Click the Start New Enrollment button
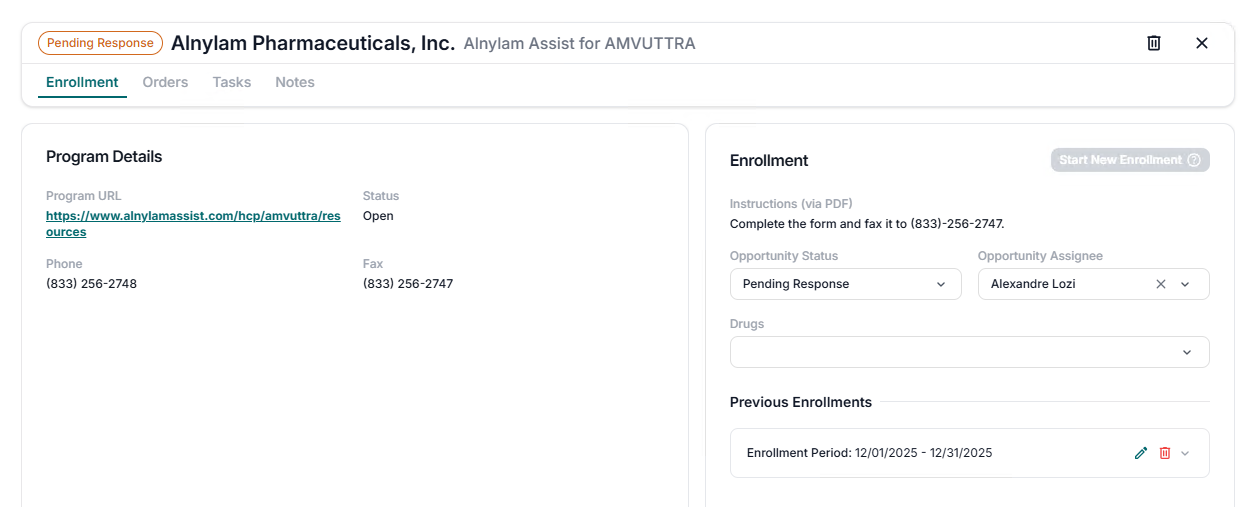1254x507 pixels. coord(1120,160)
